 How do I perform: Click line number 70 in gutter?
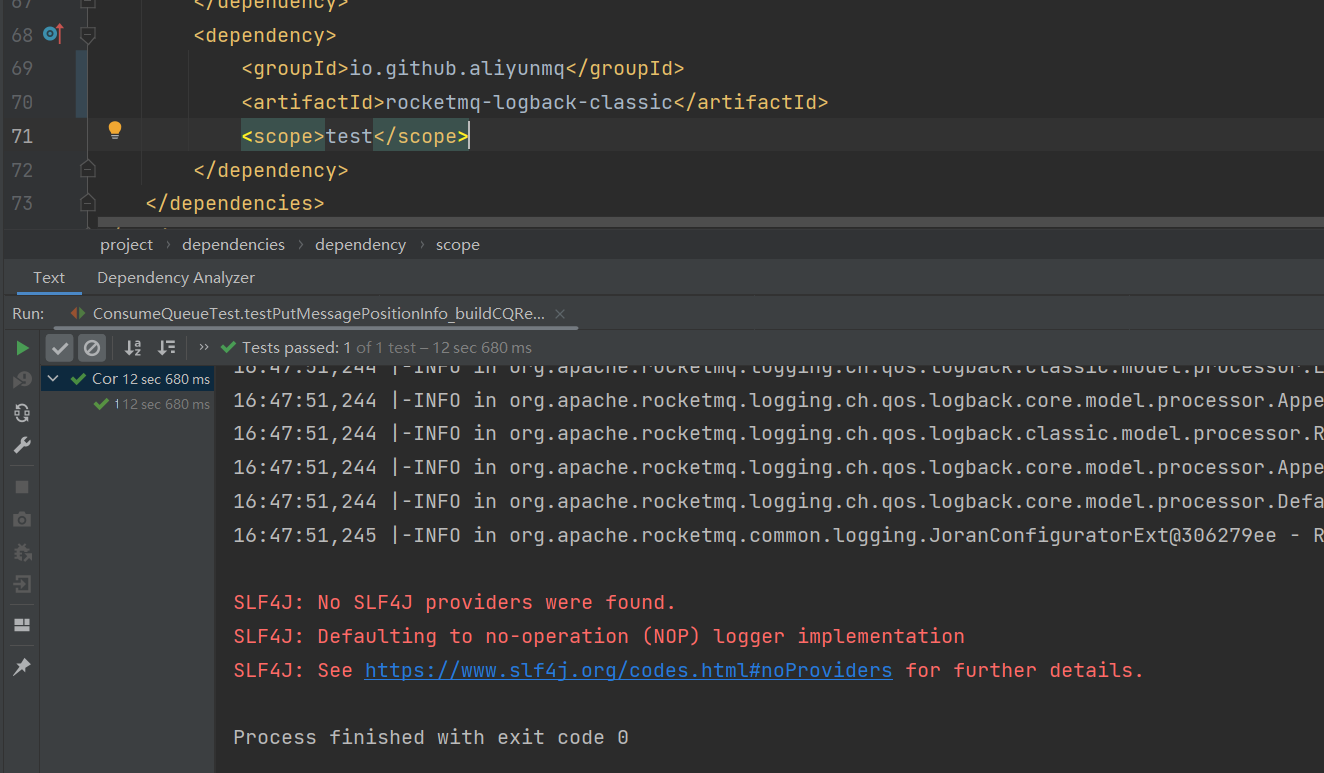click(x=22, y=102)
